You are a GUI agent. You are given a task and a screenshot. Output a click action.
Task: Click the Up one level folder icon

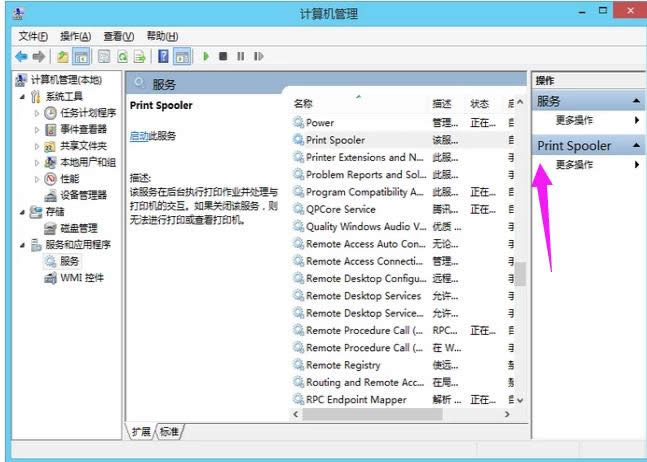tap(63, 57)
